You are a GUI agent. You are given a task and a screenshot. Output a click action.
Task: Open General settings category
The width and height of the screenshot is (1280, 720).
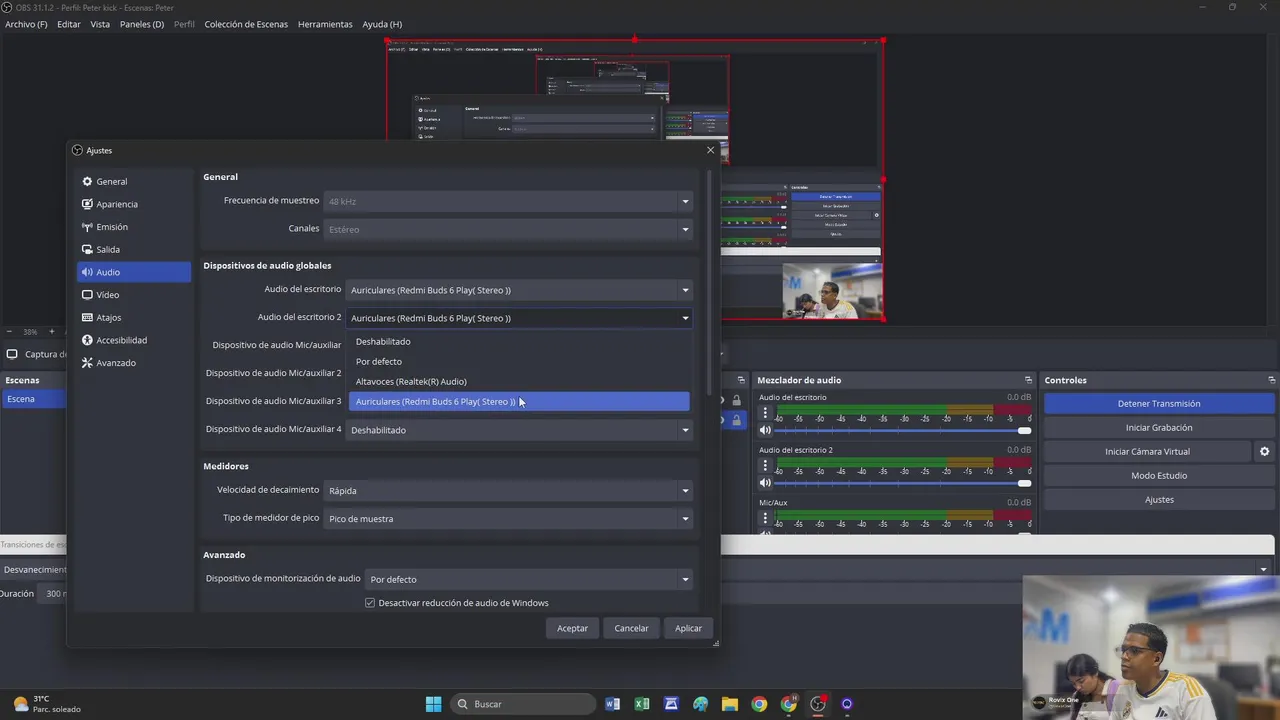pos(133,181)
